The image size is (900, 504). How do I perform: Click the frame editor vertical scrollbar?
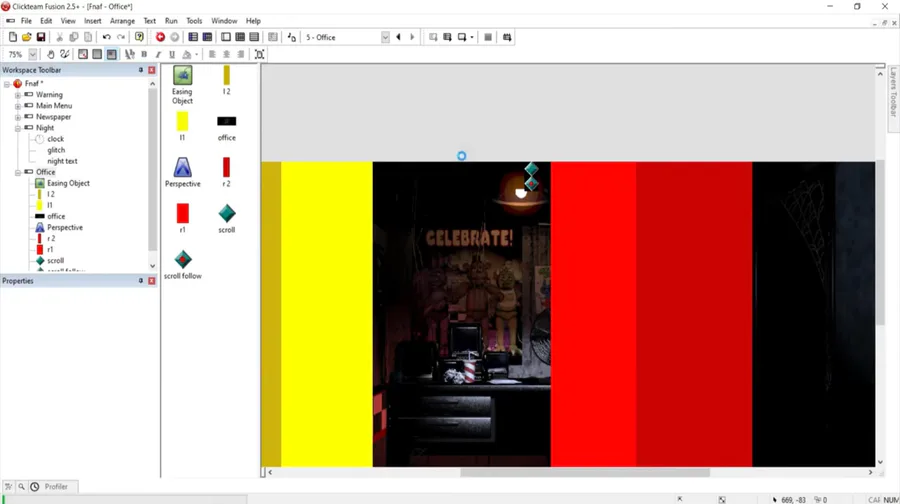[880, 241]
